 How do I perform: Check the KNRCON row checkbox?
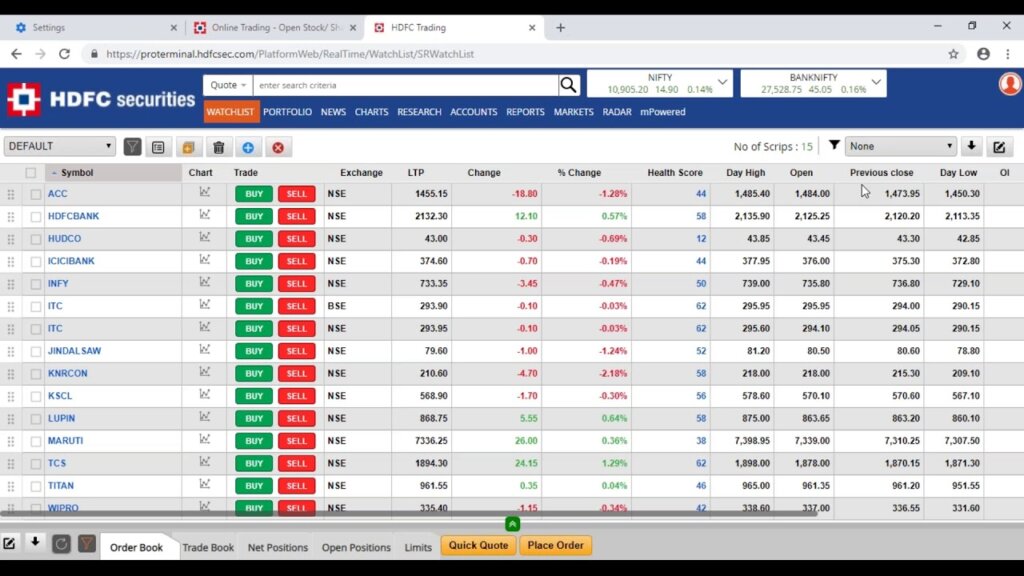point(36,374)
